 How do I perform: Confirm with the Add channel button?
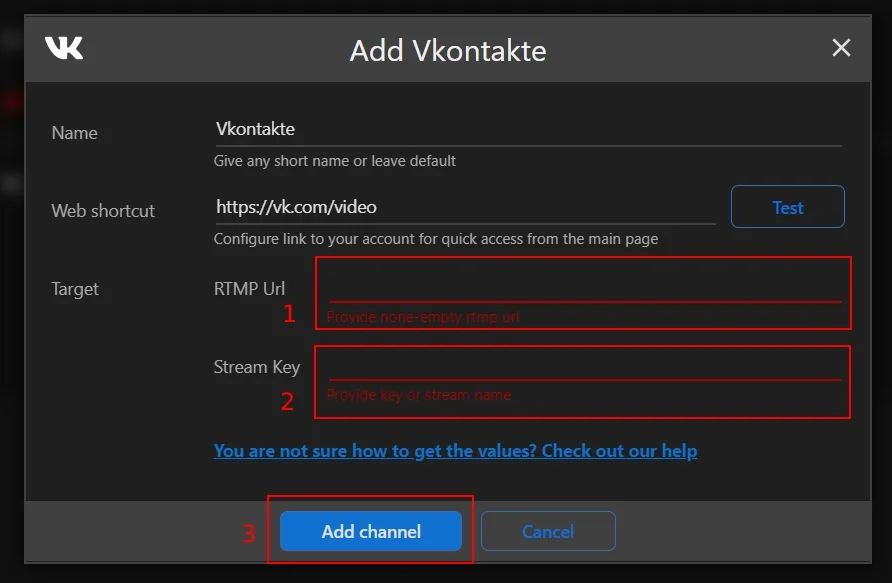(x=370, y=531)
